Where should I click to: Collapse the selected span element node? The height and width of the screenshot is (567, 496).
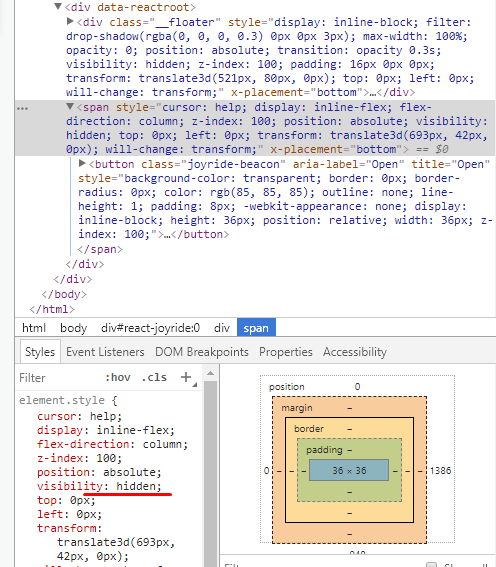click(x=70, y=106)
